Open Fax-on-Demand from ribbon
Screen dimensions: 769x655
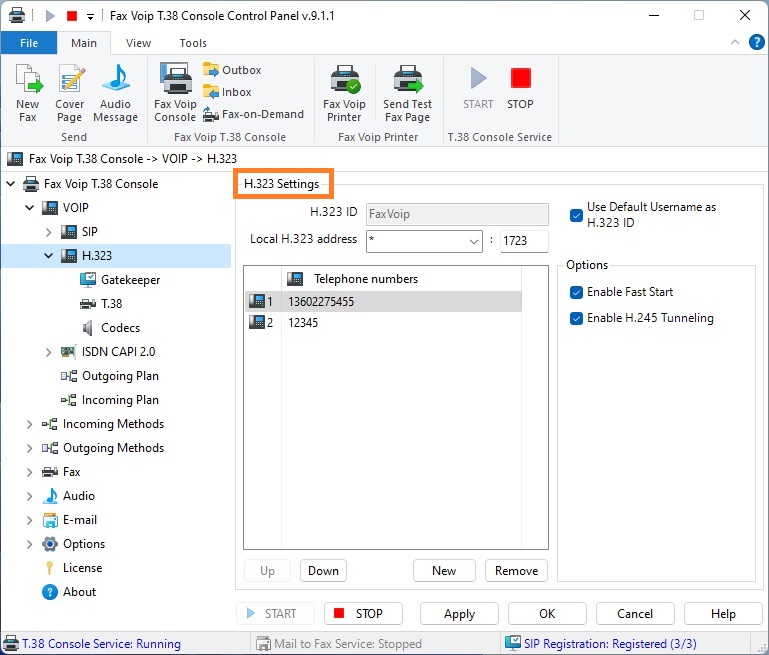254,114
